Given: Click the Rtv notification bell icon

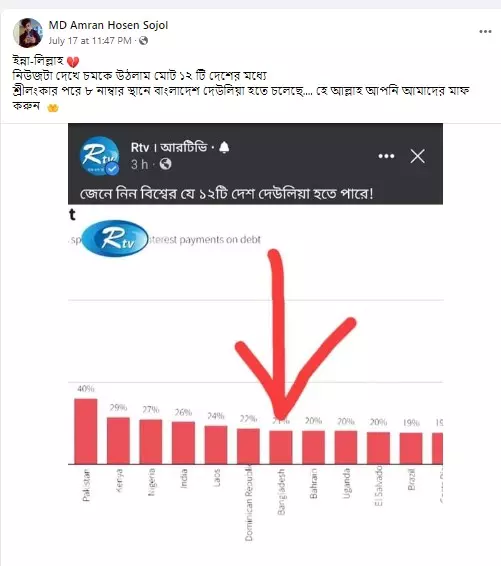Looking at the screenshot, I should [224, 147].
